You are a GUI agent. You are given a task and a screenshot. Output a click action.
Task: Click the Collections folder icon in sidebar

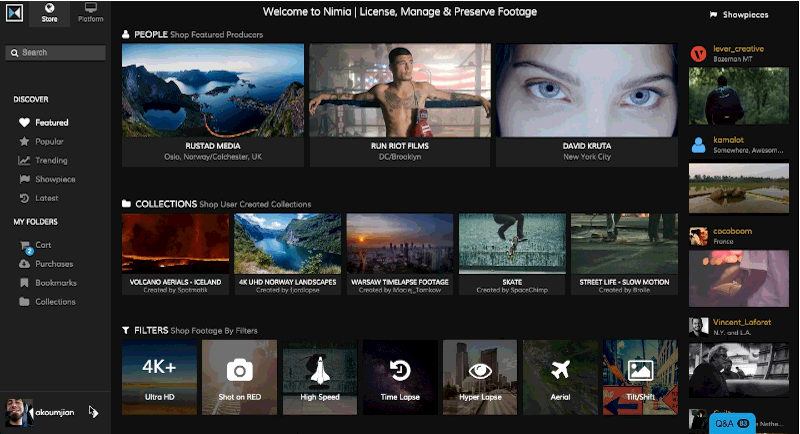tap(24, 301)
